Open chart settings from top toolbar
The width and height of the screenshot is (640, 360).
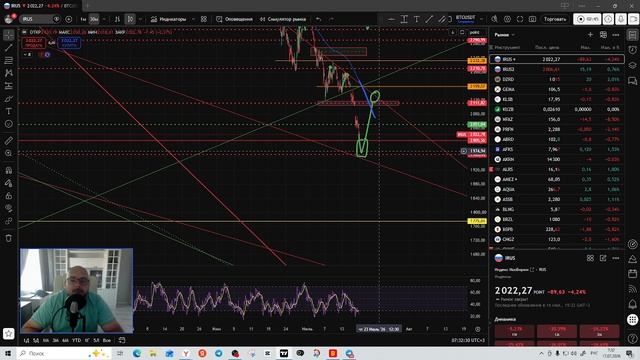coord(507,19)
